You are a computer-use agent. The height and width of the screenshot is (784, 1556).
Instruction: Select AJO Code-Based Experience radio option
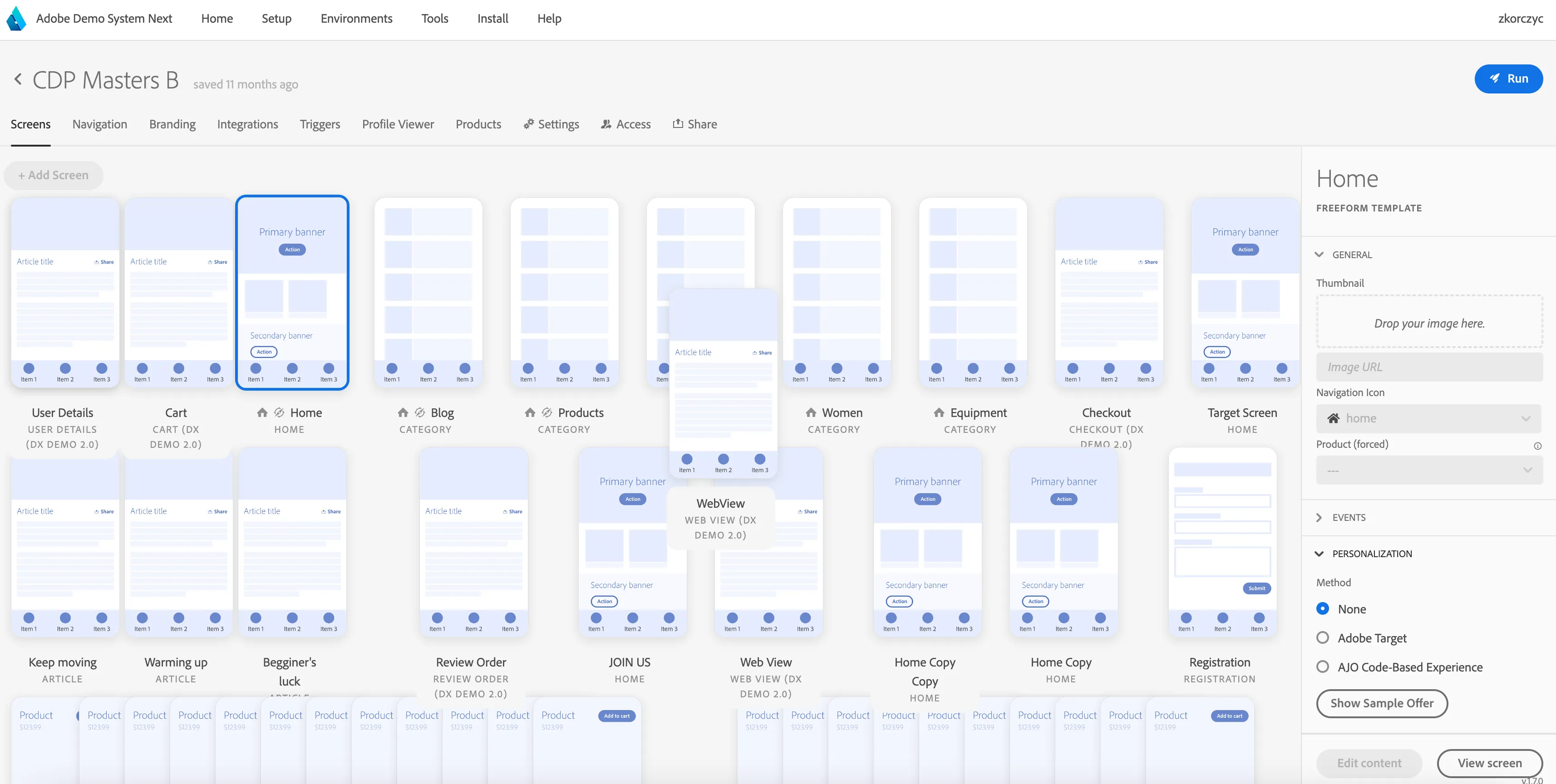[1322, 666]
